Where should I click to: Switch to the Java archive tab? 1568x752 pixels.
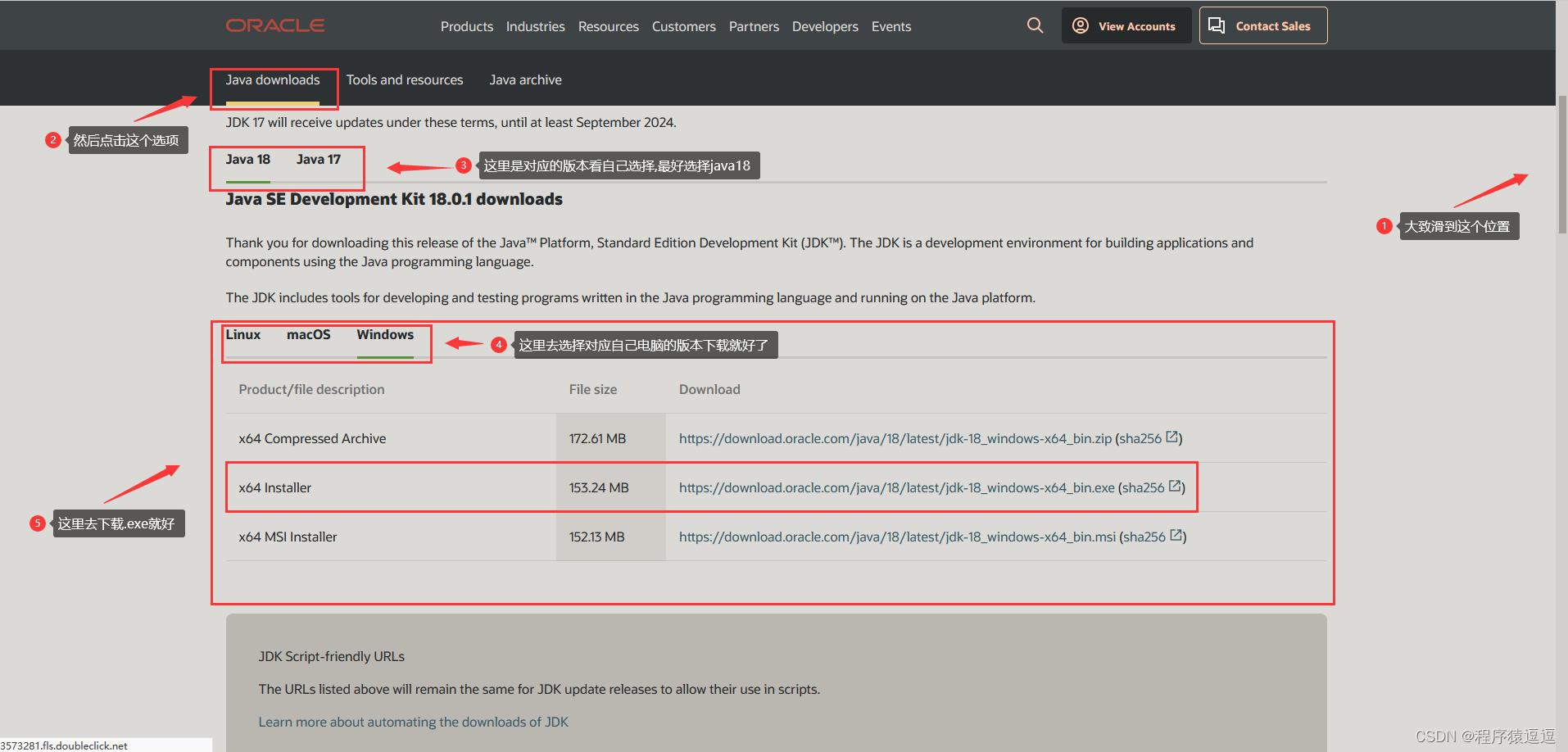pyautogui.click(x=526, y=80)
